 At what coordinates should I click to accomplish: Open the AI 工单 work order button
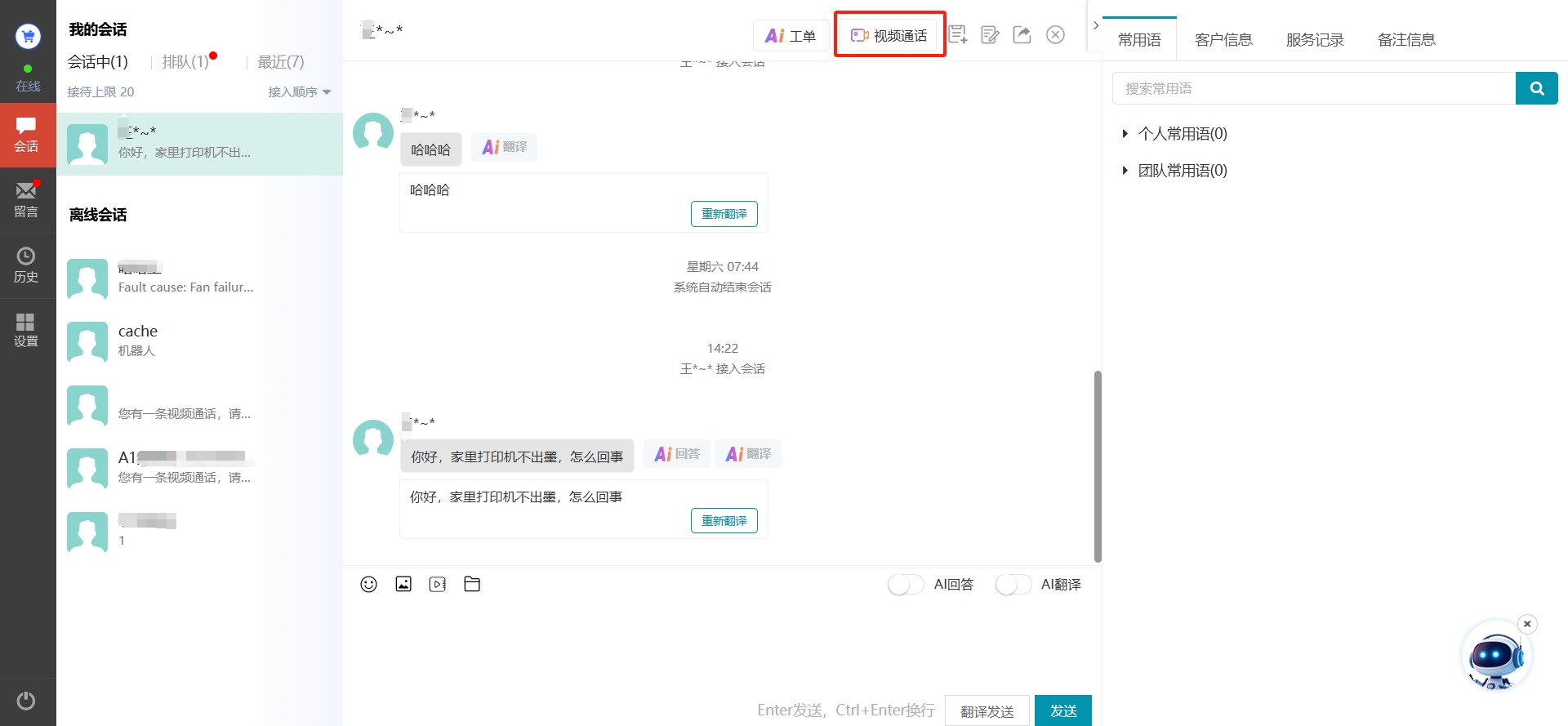click(791, 35)
